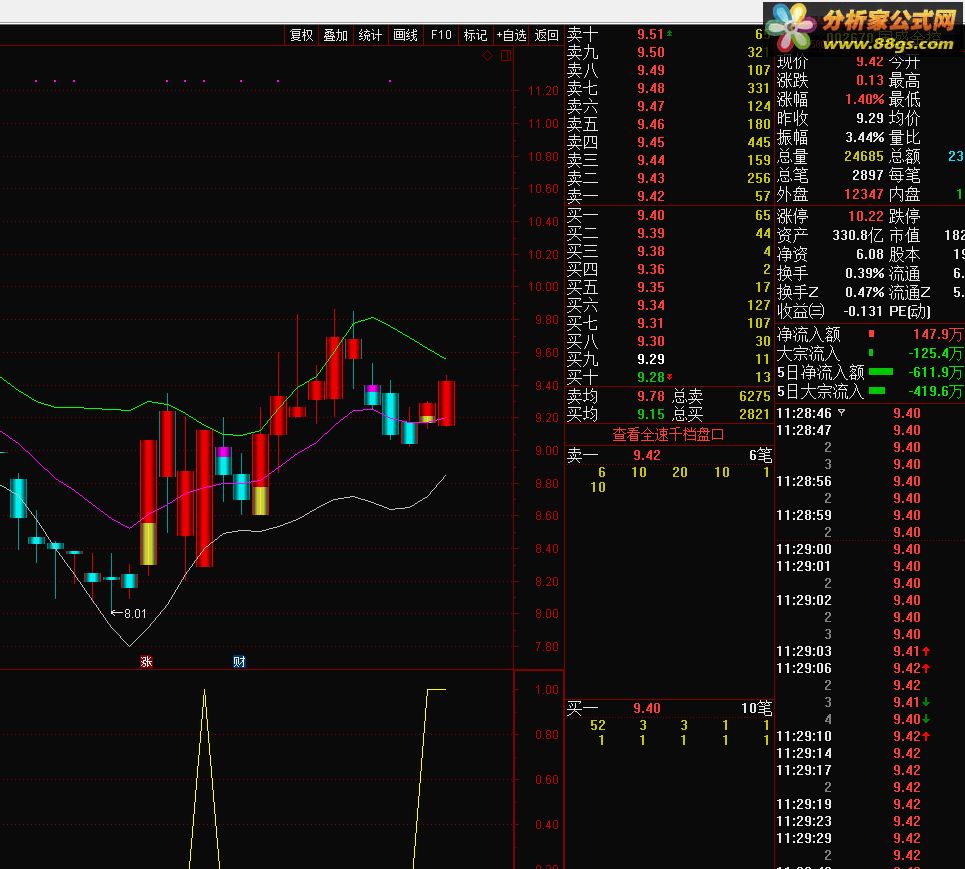Expand the arrow beside the 11:28:46 tick time
This screenshot has width=965, height=869.
[x=841, y=413]
